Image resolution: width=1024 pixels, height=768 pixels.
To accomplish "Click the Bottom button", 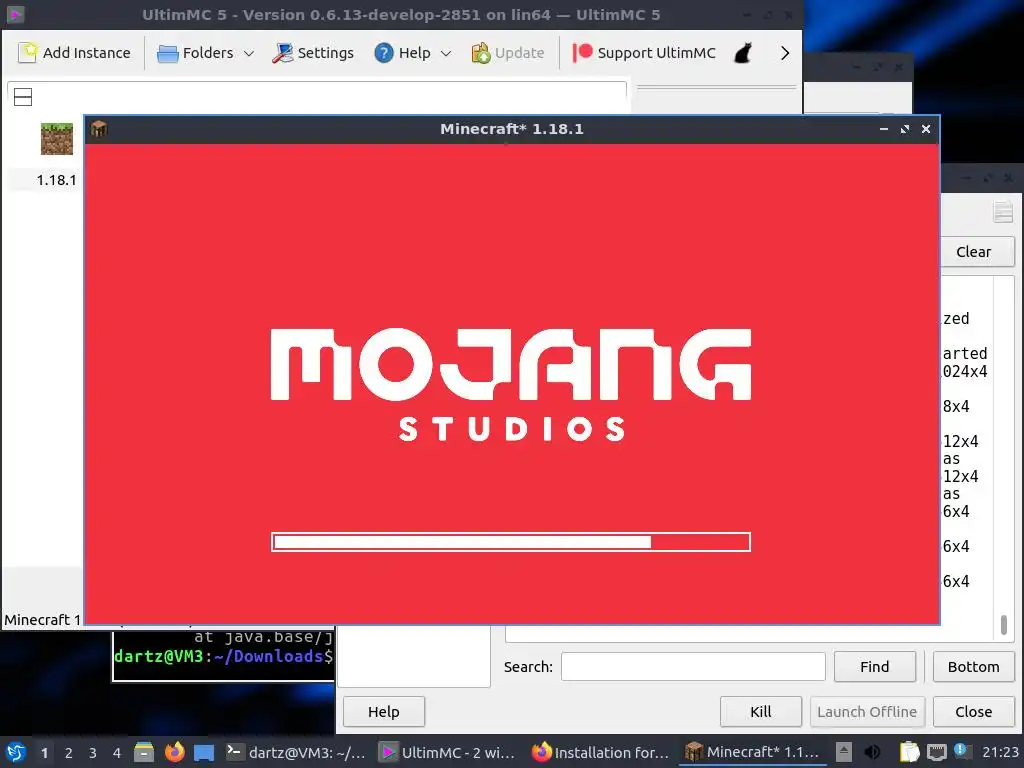I will [x=974, y=667].
